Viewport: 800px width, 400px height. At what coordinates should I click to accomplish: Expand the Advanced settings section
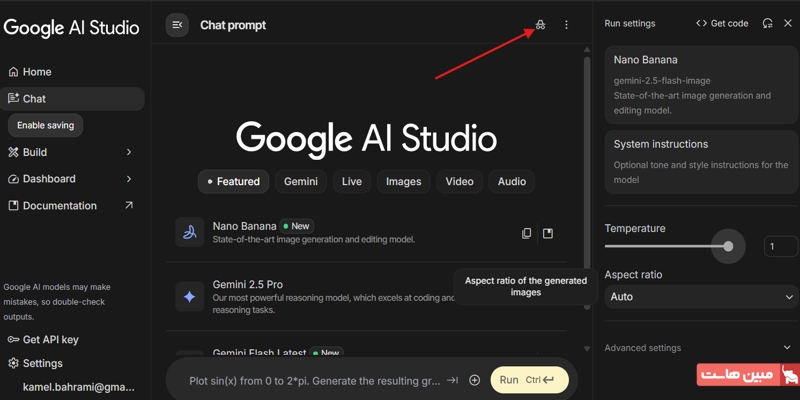coord(701,348)
